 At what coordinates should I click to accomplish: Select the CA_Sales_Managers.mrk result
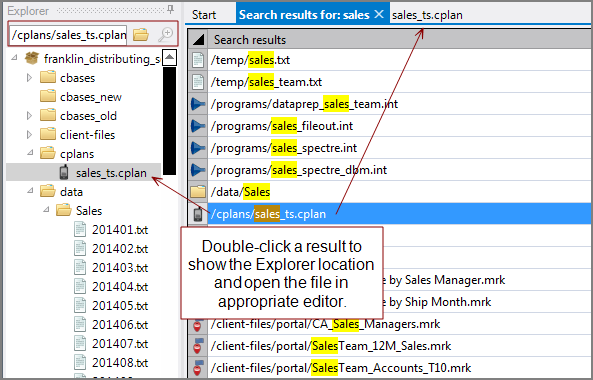pyautogui.click(x=399, y=324)
